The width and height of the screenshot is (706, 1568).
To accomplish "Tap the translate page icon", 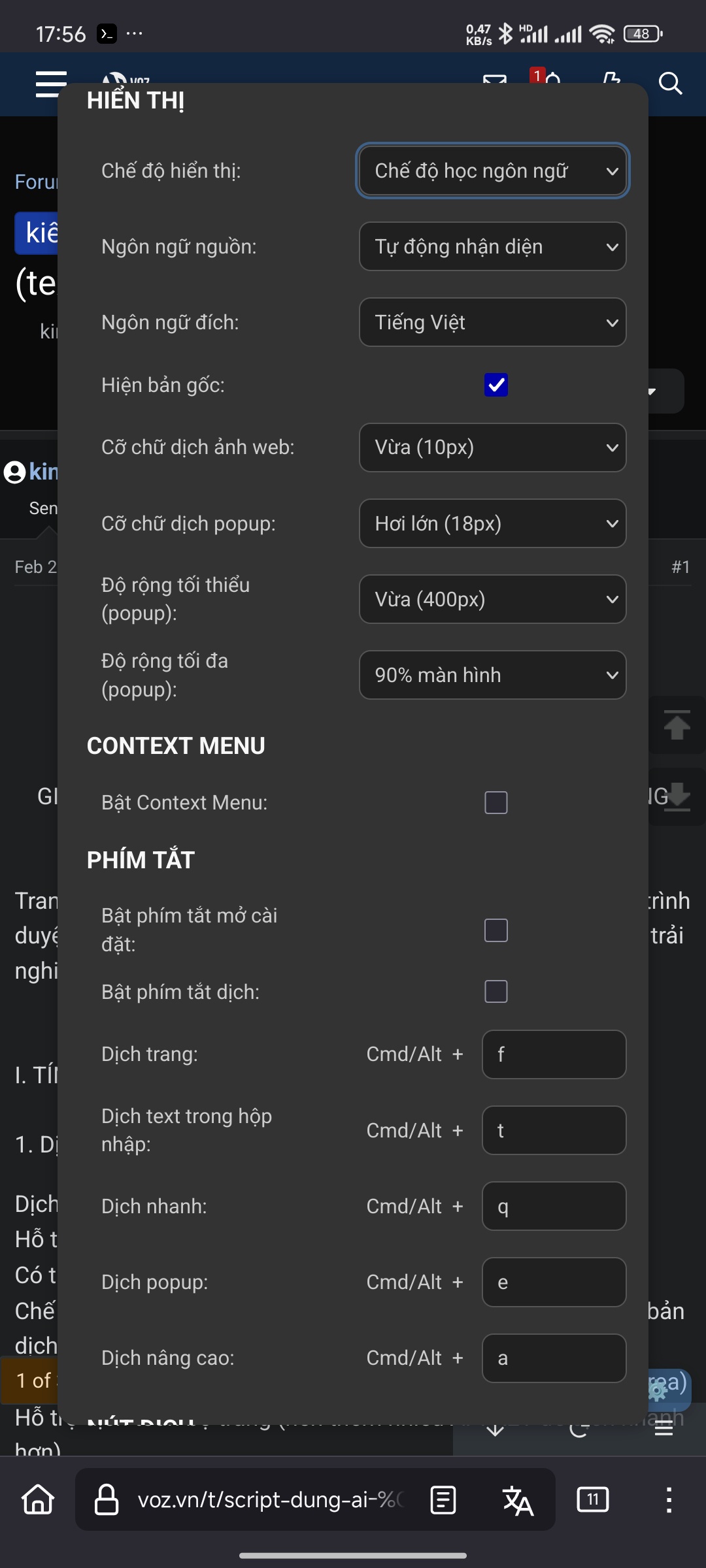I will (x=518, y=1499).
